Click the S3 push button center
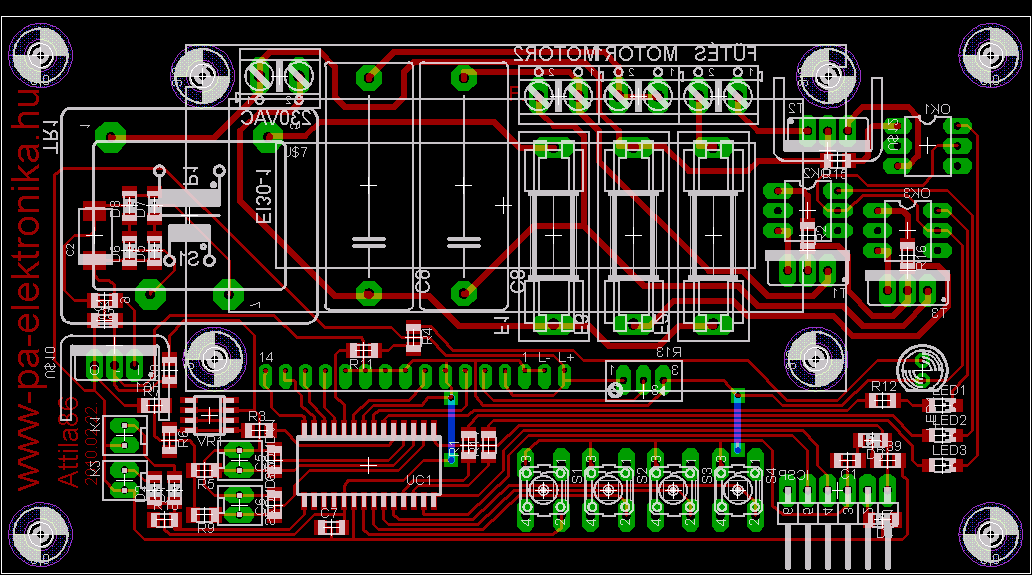Screen dimensions: 1032x575 coord(673,490)
